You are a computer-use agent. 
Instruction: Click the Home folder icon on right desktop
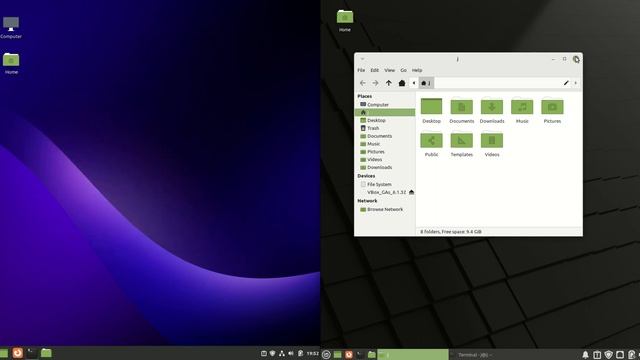pyautogui.click(x=345, y=17)
